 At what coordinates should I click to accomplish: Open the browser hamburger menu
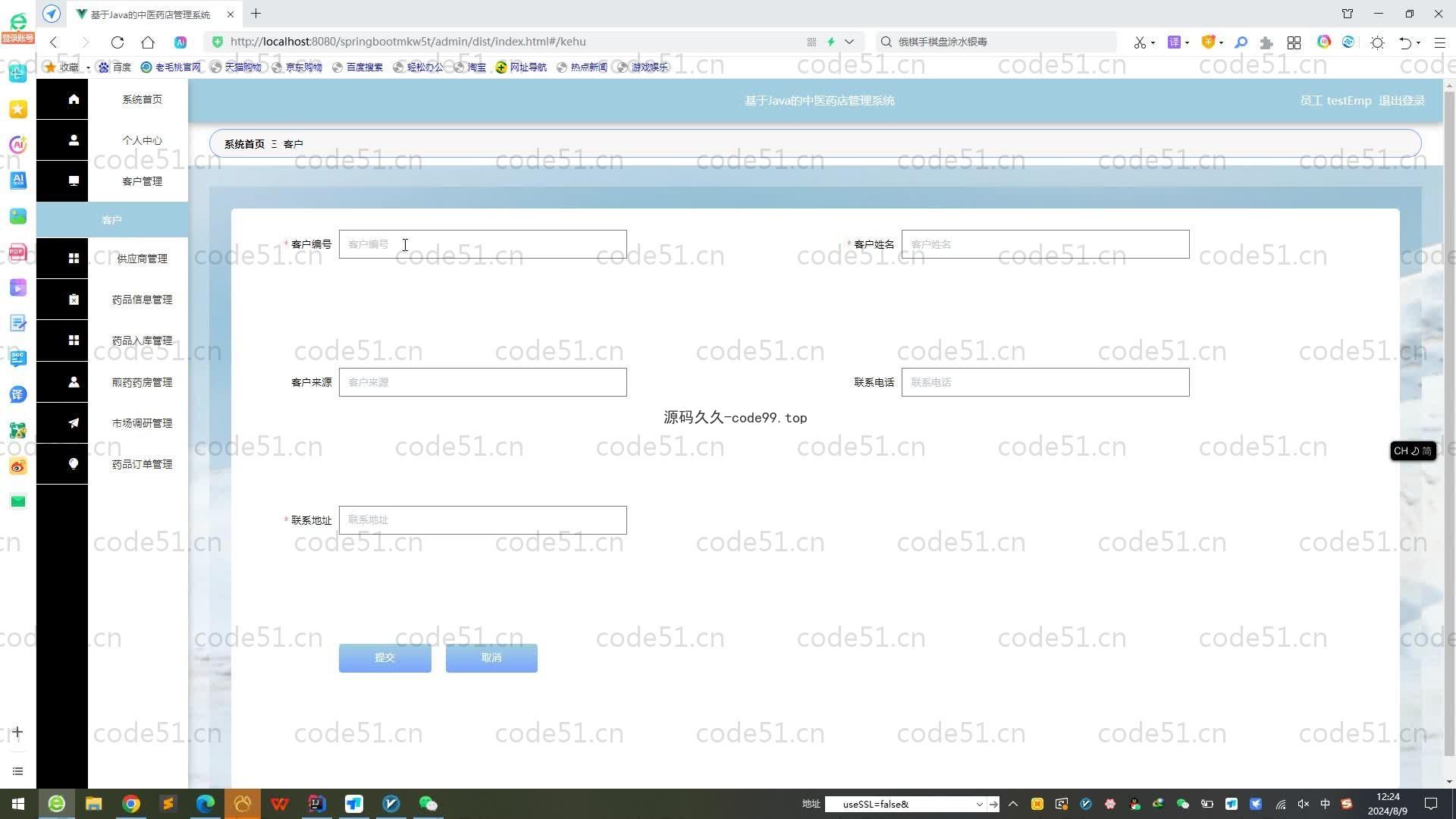[1439, 42]
